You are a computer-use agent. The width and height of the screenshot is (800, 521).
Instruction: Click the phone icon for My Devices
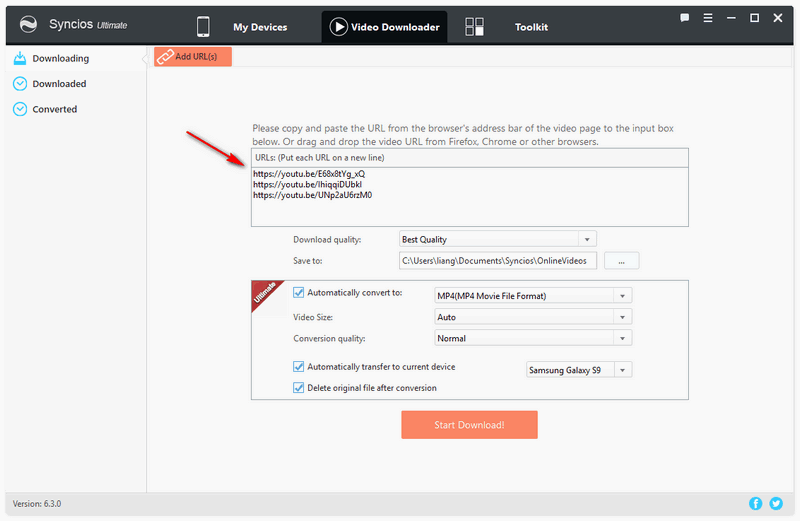[203, 27]
